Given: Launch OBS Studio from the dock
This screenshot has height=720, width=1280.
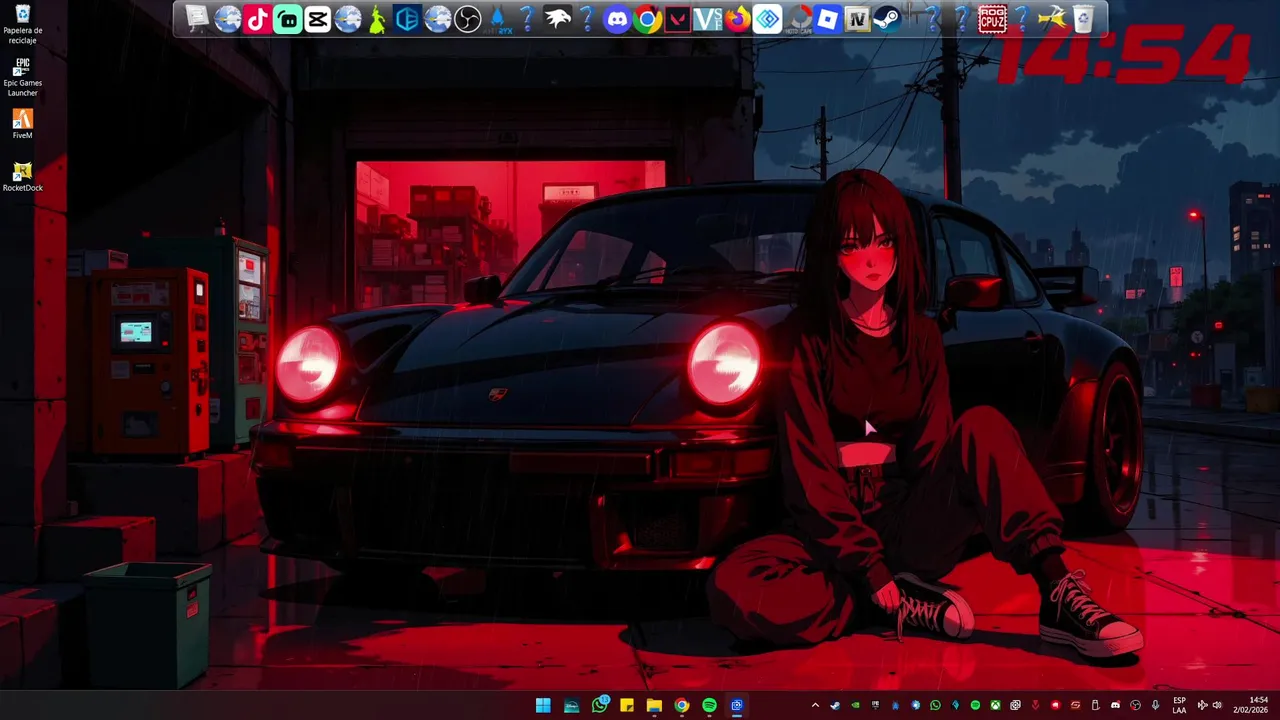Looking at the screenshot, I should (x=467, y=19).
